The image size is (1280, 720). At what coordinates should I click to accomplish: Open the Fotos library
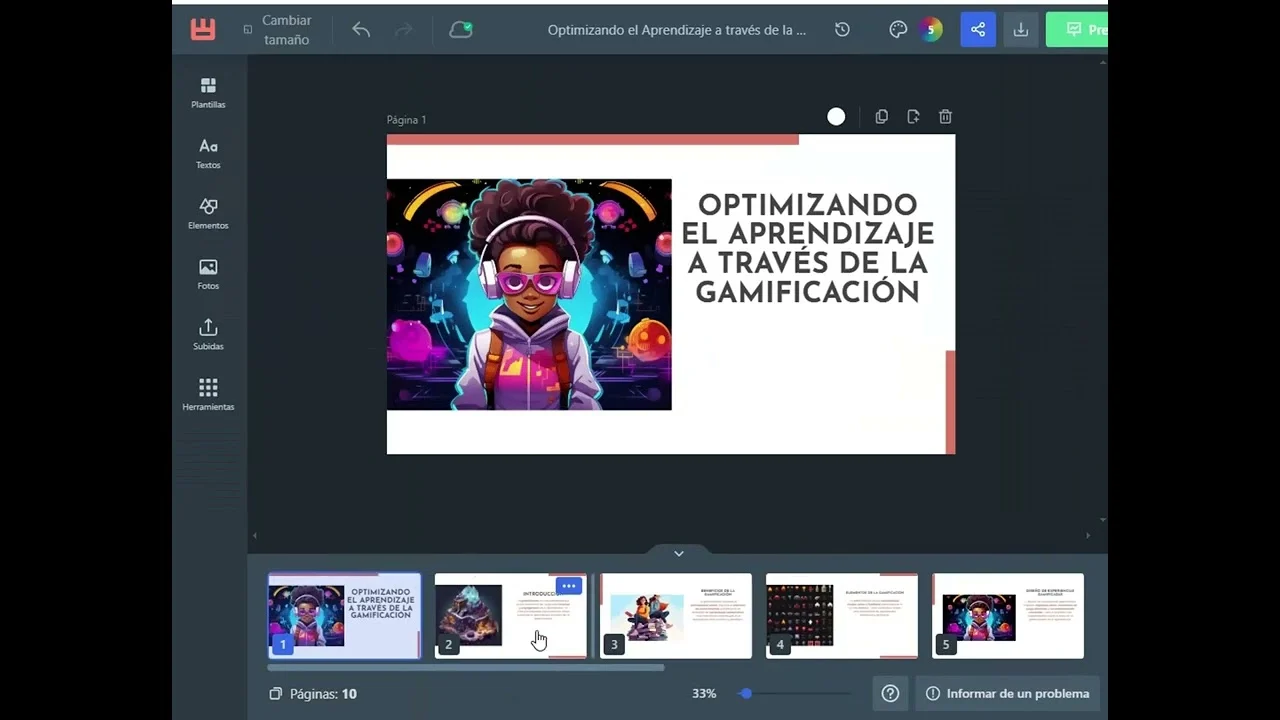tap(208, 274)
